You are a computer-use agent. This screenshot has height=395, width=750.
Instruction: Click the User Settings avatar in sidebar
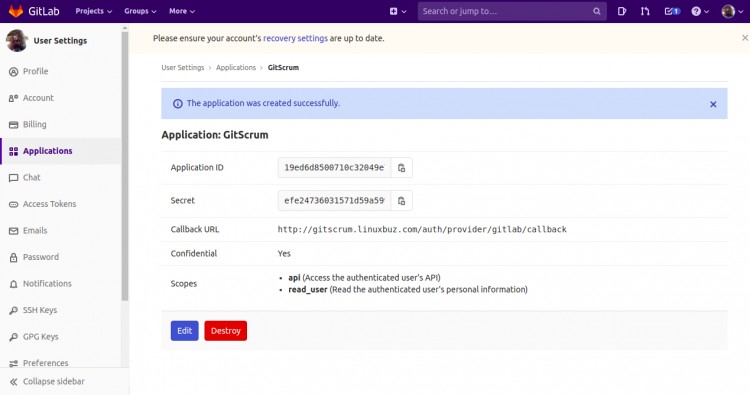[x=17, y=41]
